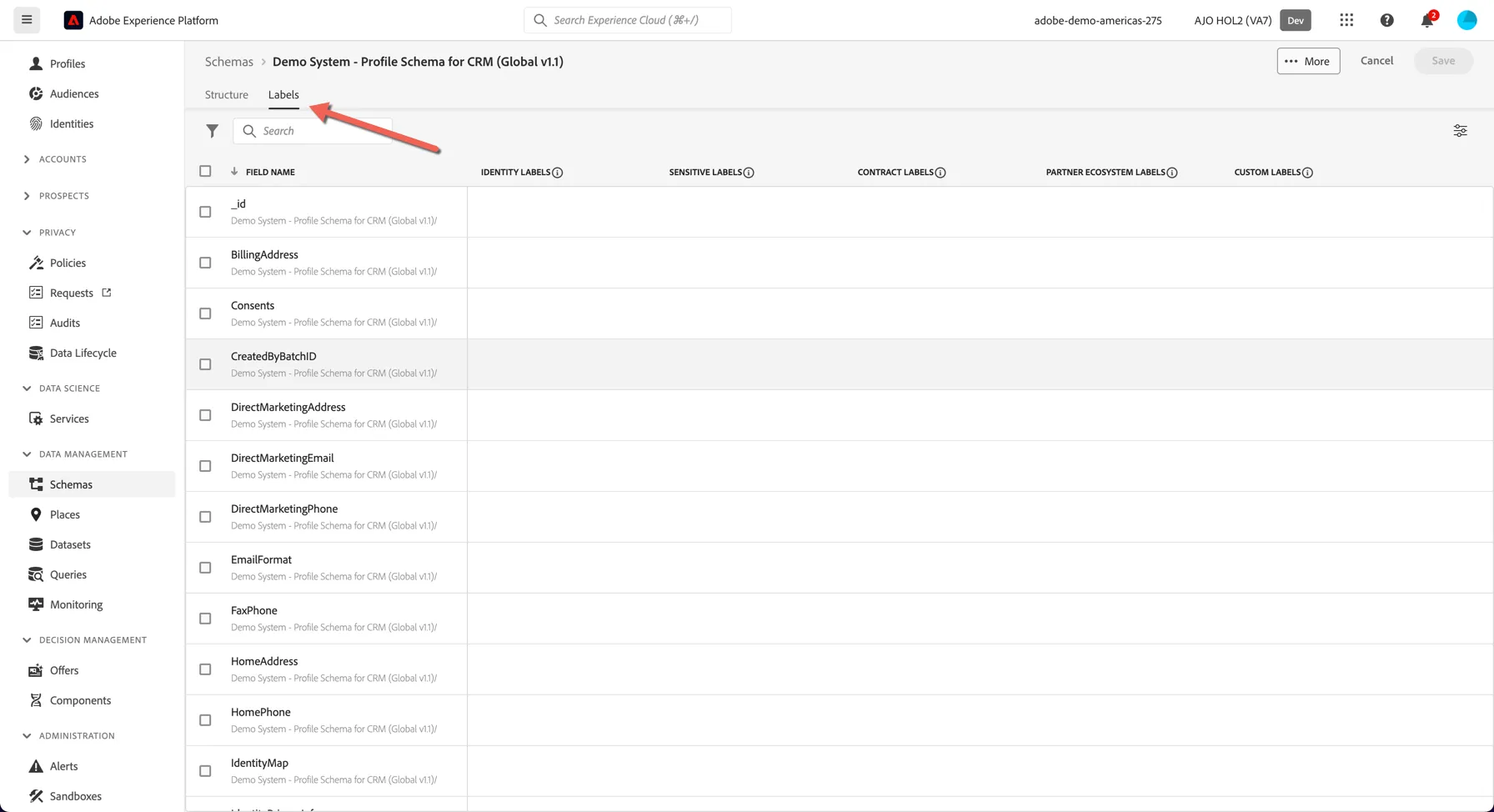Select all fields header checkbox
Image resolution: width=1494 pixels, height=812 pixels.
coord(205,171)
